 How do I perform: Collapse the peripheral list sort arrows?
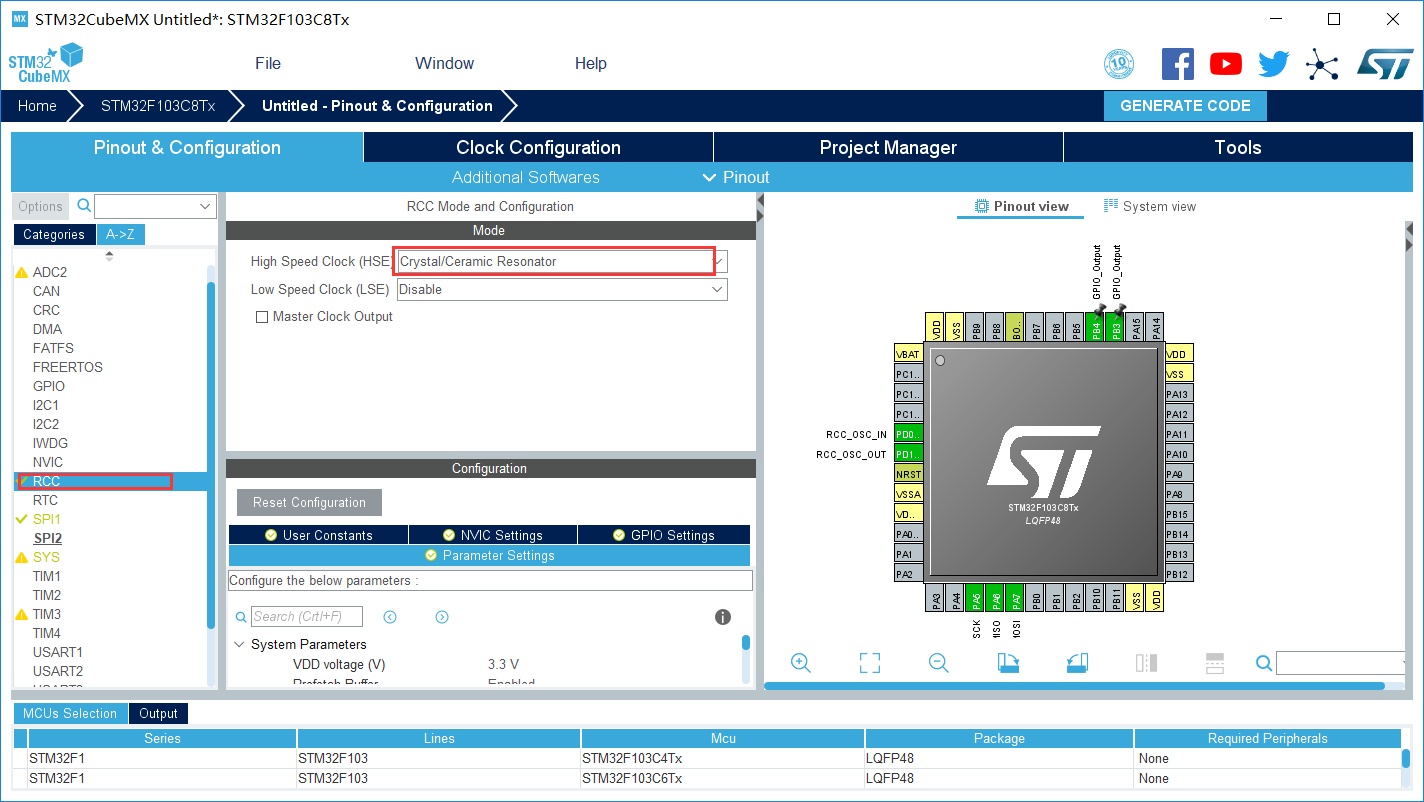coord(109,255)
